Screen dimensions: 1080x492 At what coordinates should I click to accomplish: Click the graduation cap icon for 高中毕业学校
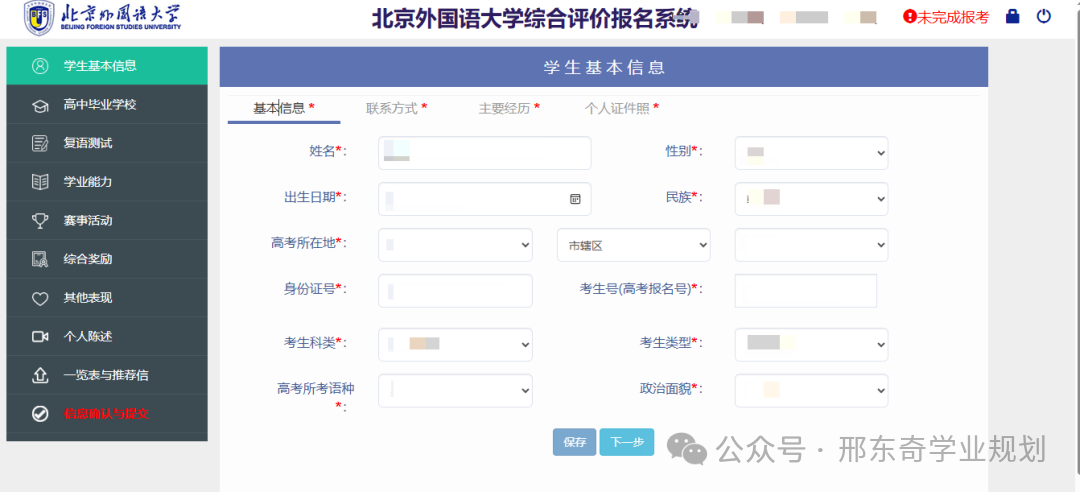(x=40, y=105)
